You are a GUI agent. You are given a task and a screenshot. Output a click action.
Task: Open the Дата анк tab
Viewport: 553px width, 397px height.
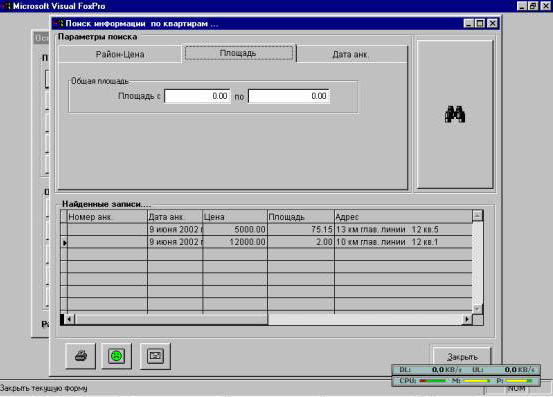coord(351,54)
